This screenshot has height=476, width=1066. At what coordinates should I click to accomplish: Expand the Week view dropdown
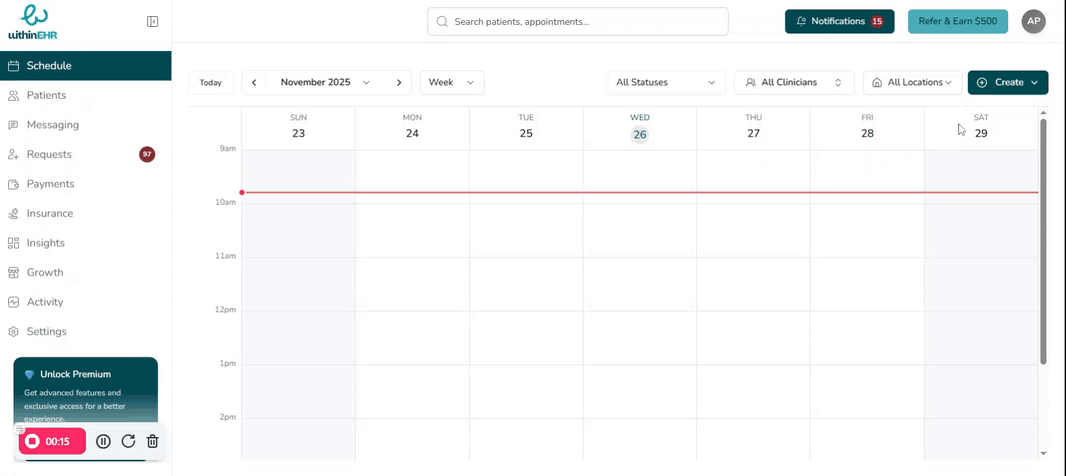(x=452, y=82)
